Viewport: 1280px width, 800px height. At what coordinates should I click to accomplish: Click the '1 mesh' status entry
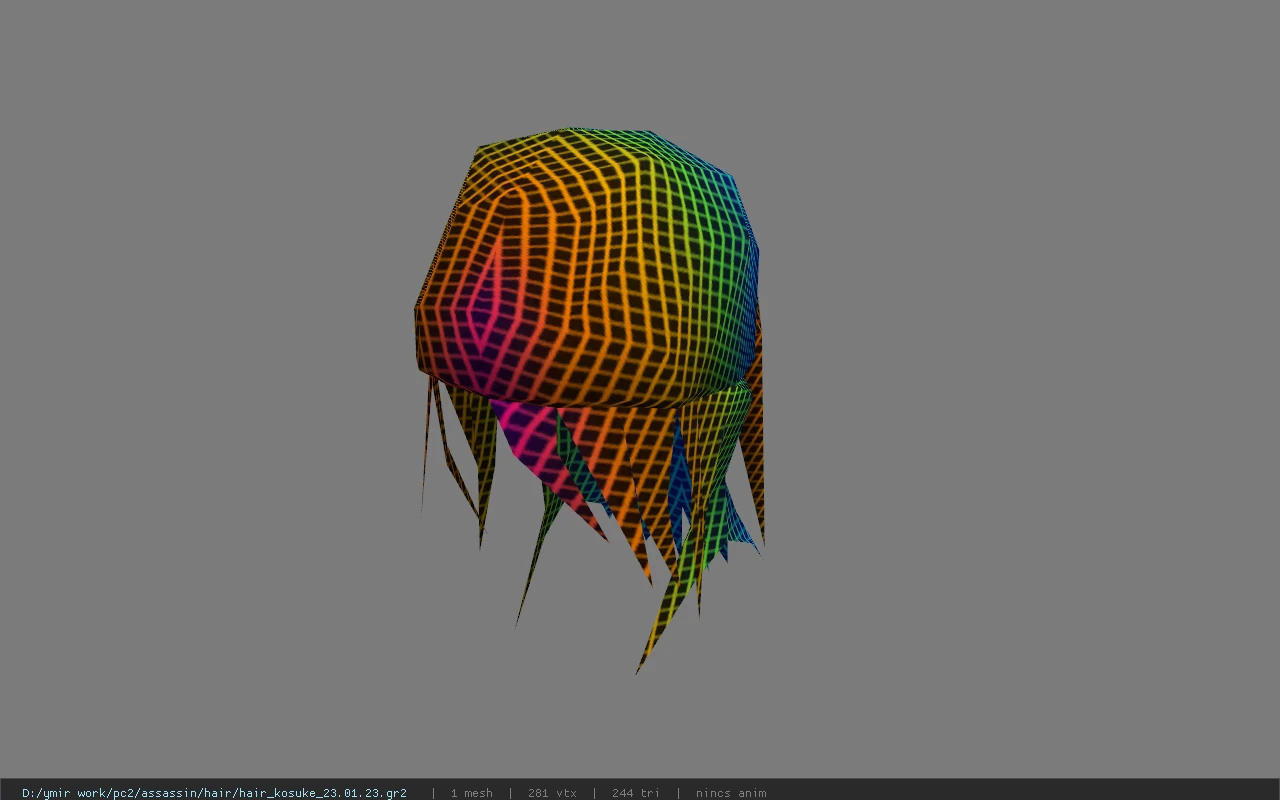471,793
